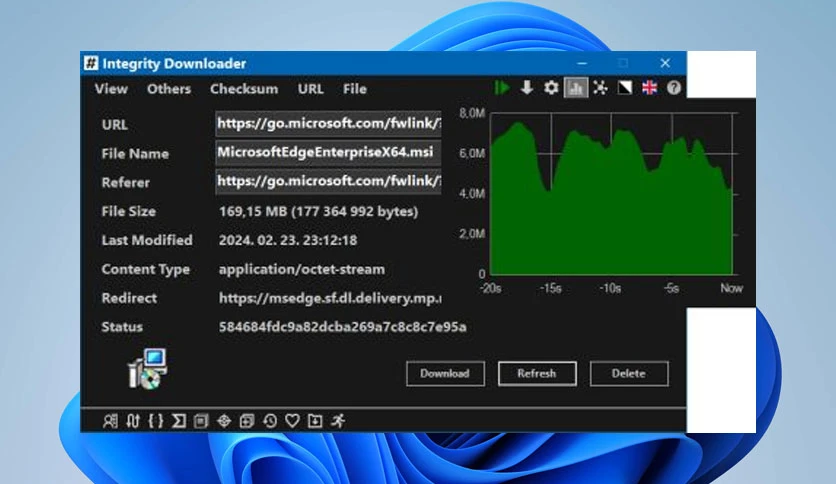
Task: Minimize the Integrity Downloader window
Action: [x=582, y=63]
